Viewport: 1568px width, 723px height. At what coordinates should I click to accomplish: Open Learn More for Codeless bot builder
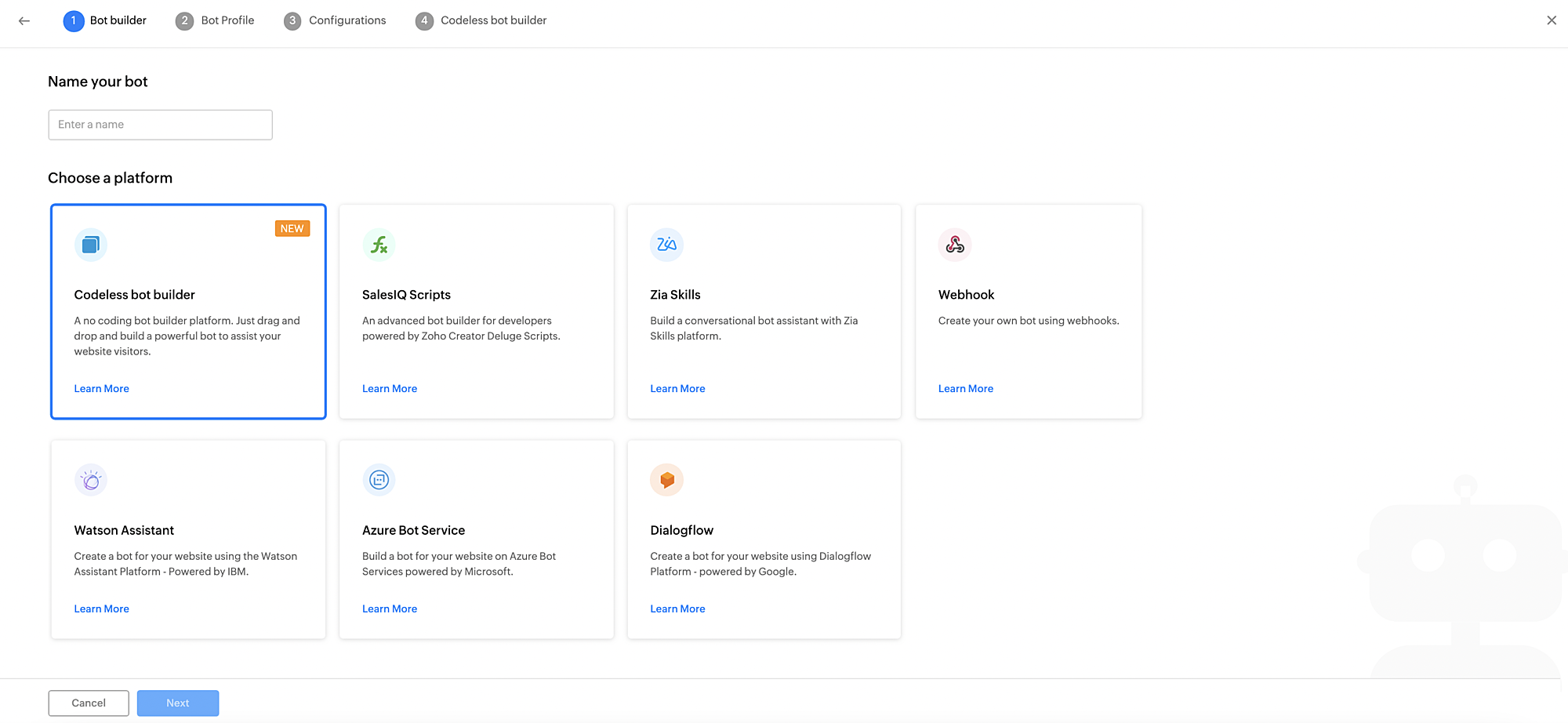(x=101, y=389)
